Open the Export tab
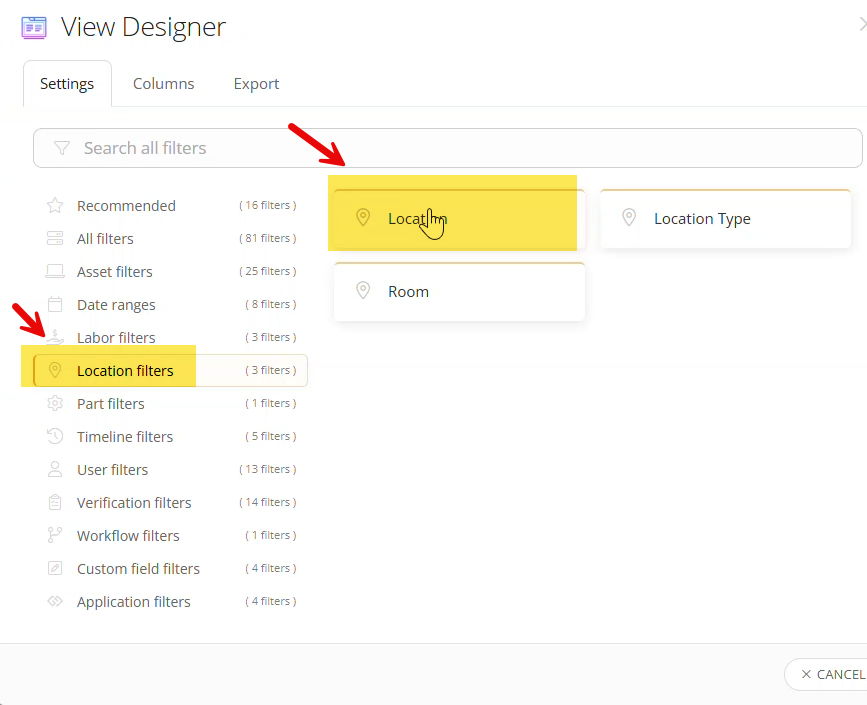The width and height of the screenshot is (867, 705). (x=255, y=83)
